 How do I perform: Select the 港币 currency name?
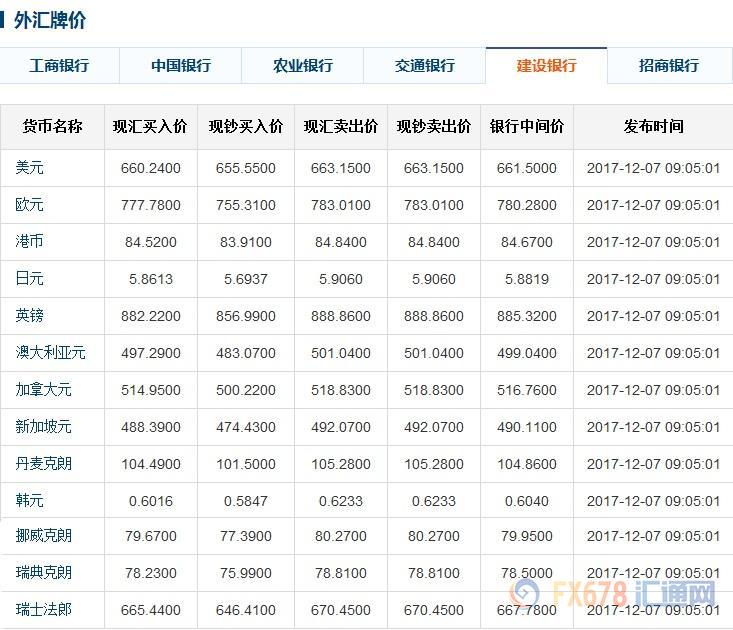29,241
